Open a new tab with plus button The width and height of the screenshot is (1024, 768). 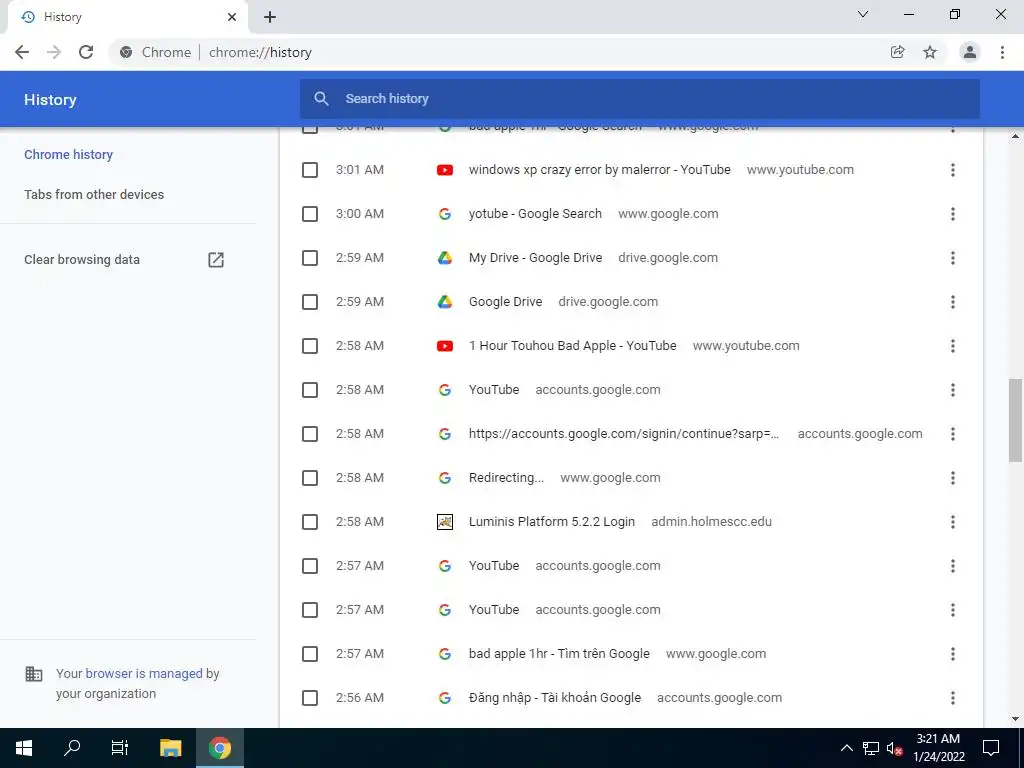270,17
